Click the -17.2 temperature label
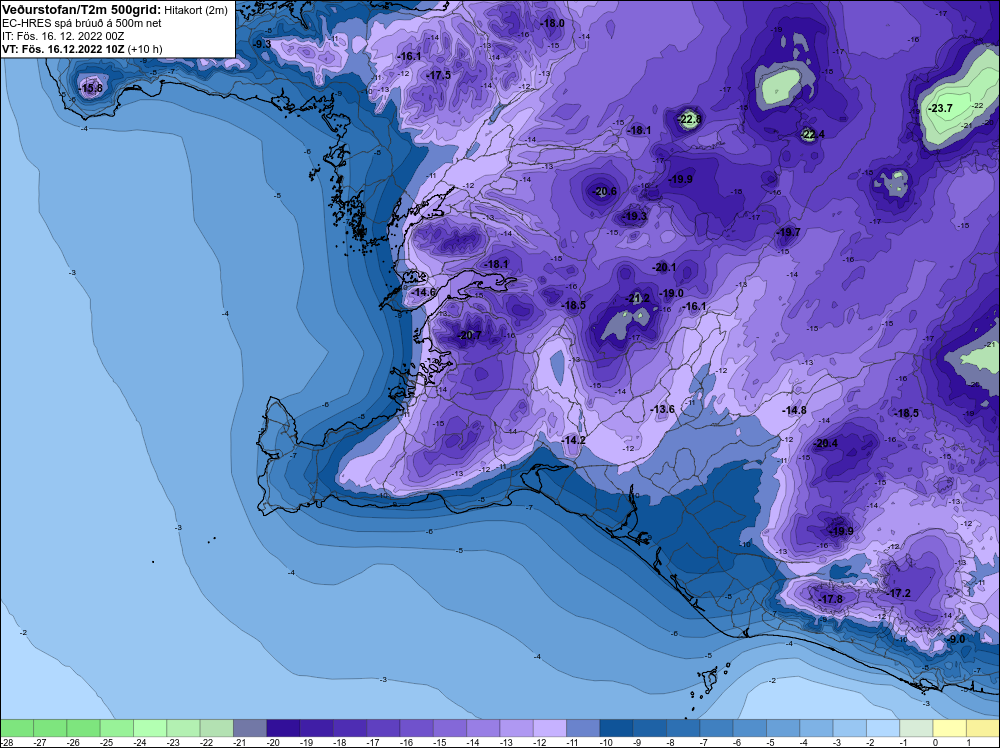The height and width of the screenshot is (748, 1000). click(x=899, y=594)
